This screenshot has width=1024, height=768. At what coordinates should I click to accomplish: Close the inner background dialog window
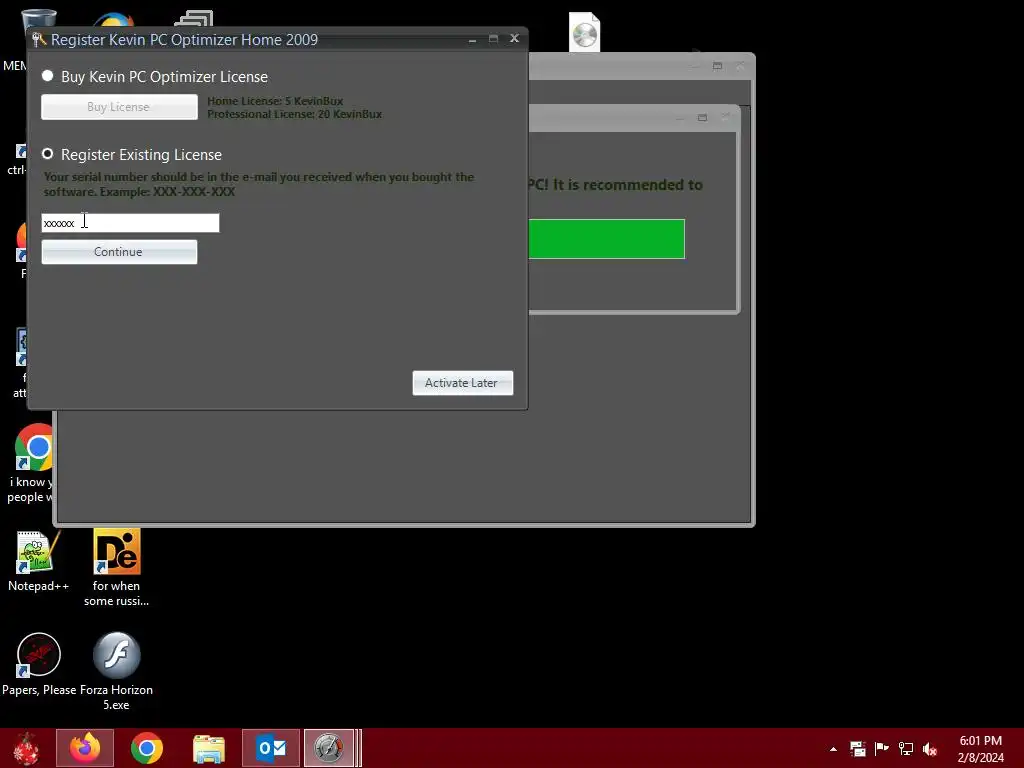tap(725, 118)
